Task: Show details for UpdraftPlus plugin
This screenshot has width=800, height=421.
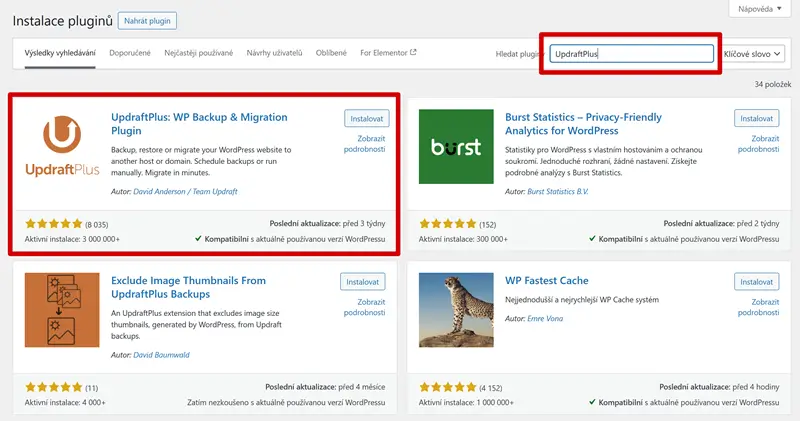Action: [365, 144]
